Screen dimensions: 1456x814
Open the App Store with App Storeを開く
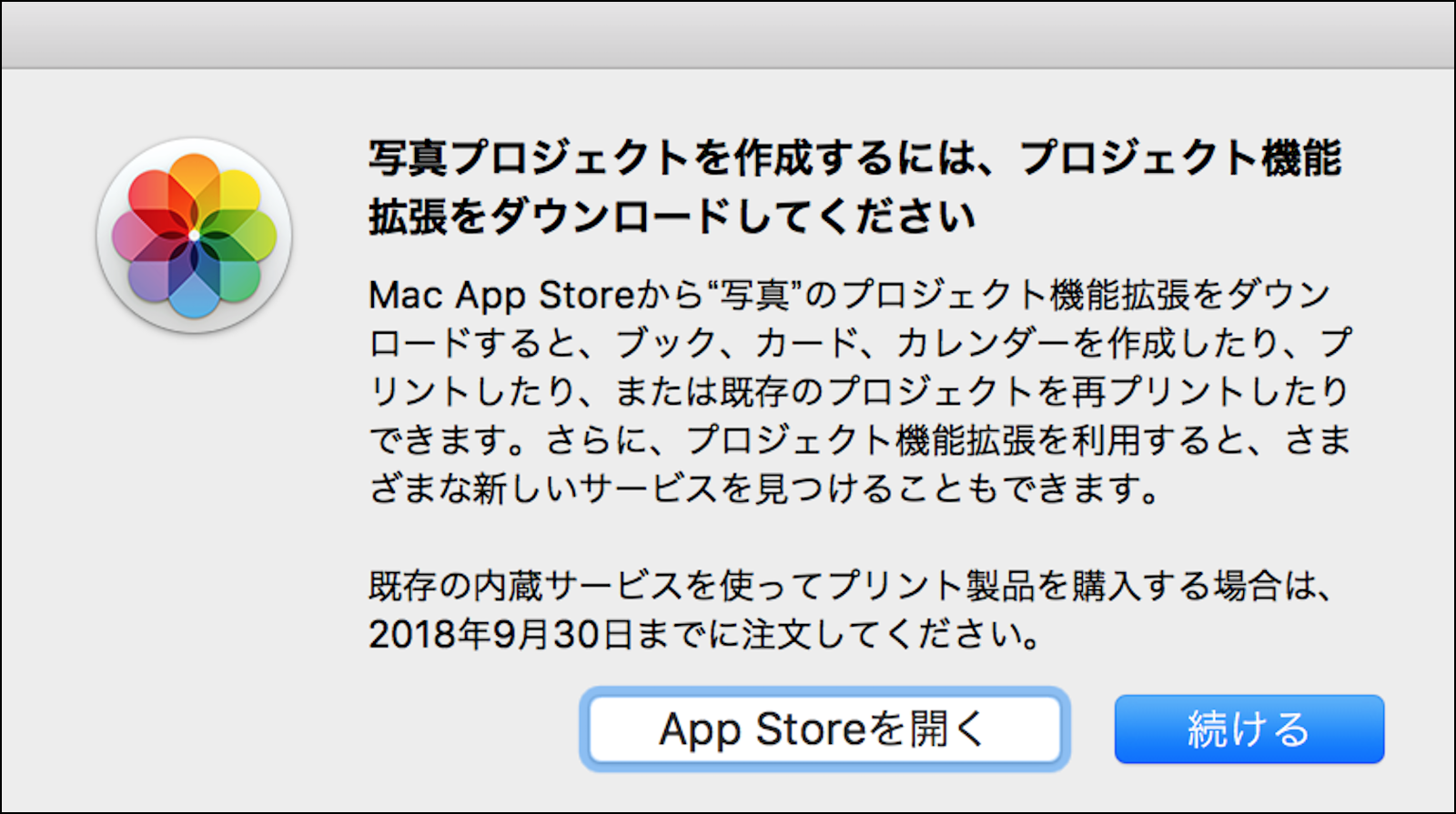coord(824,729)
